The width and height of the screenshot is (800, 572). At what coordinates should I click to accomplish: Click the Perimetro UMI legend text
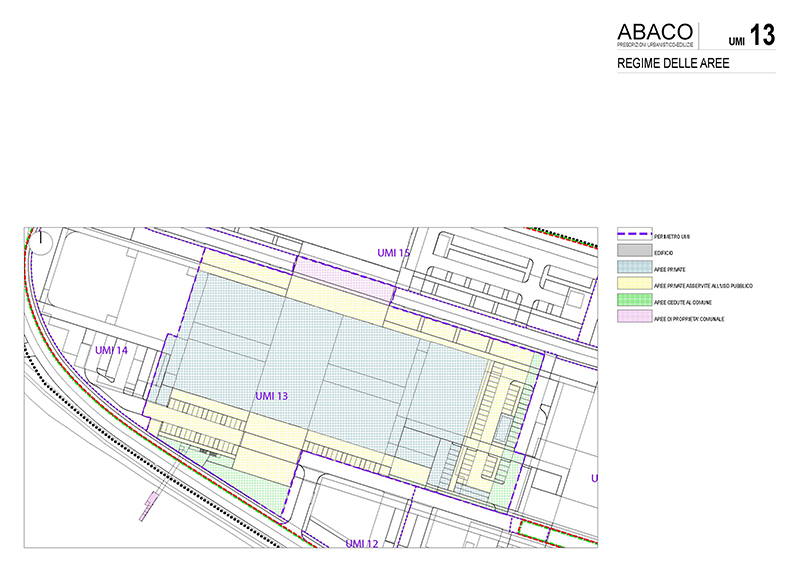point(673,237)
